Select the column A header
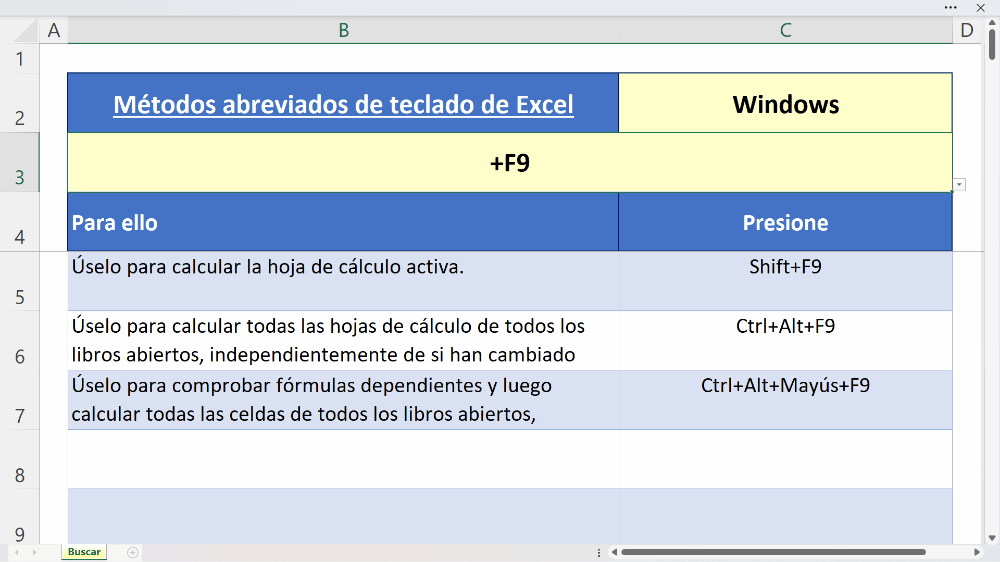This screenshot has width=1000, height=562. [x=54, y=30]
